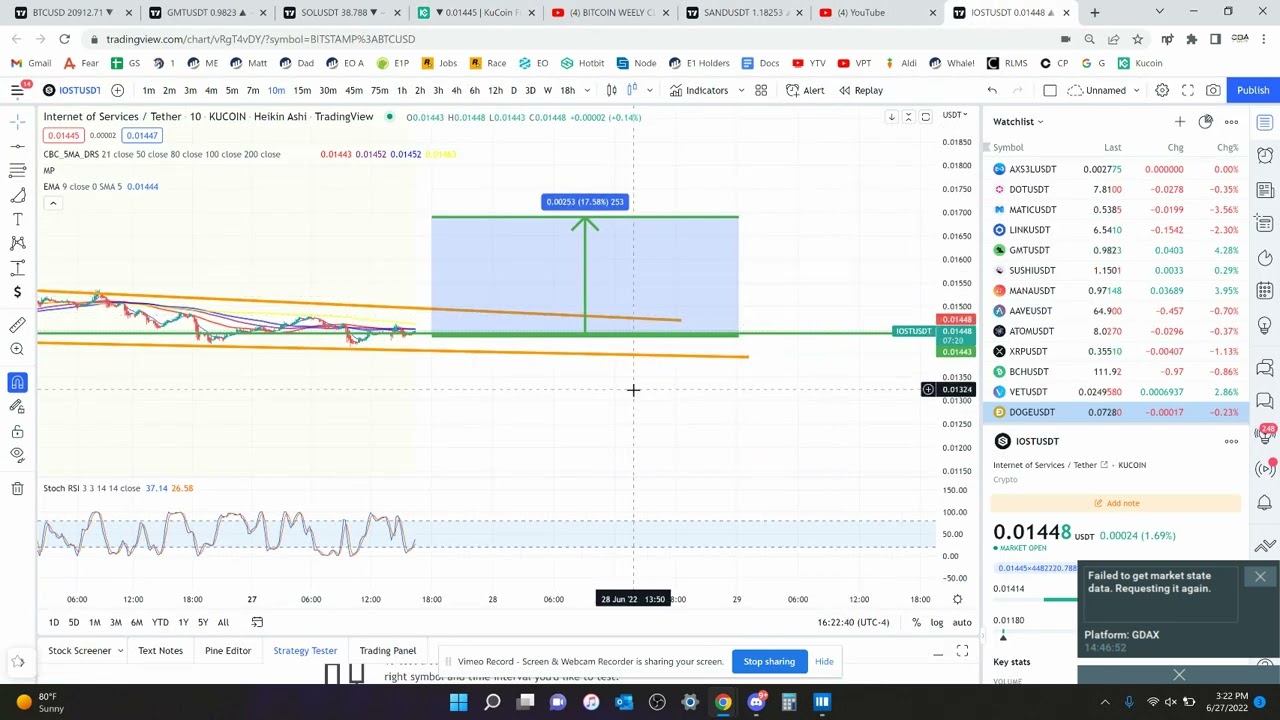This screenshot has height=720, width=1280.
Task: Set chart range to 1D
Action: tap(53, 622)
